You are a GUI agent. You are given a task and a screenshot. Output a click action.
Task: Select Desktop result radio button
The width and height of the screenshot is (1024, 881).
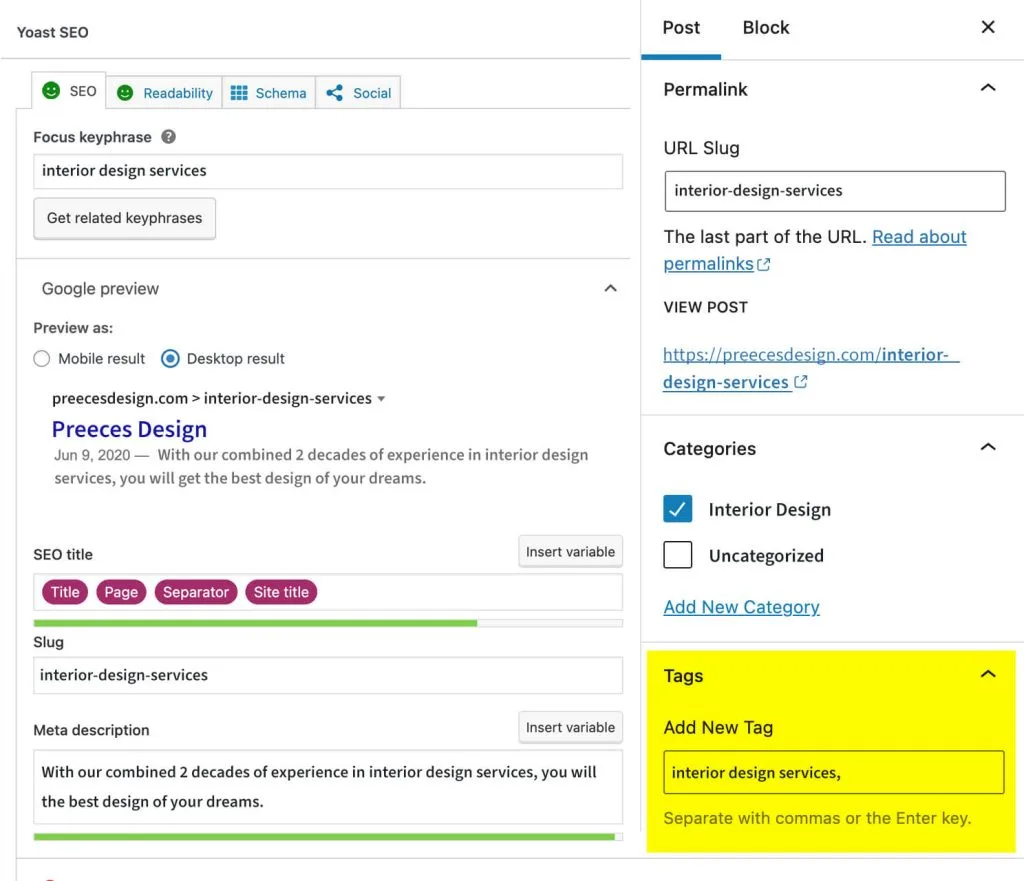coord(170,359)
